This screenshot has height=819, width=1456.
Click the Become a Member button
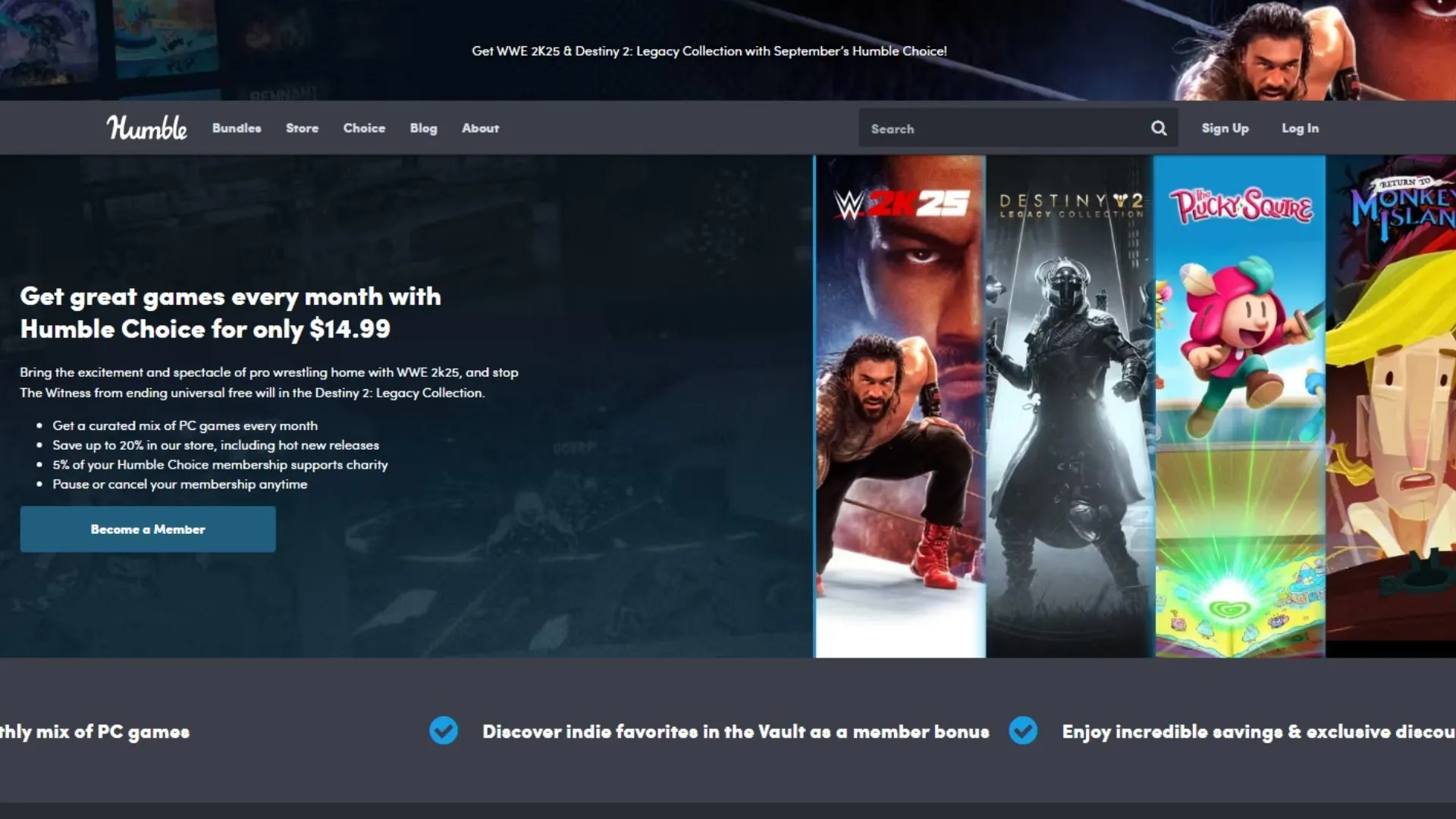148,529
